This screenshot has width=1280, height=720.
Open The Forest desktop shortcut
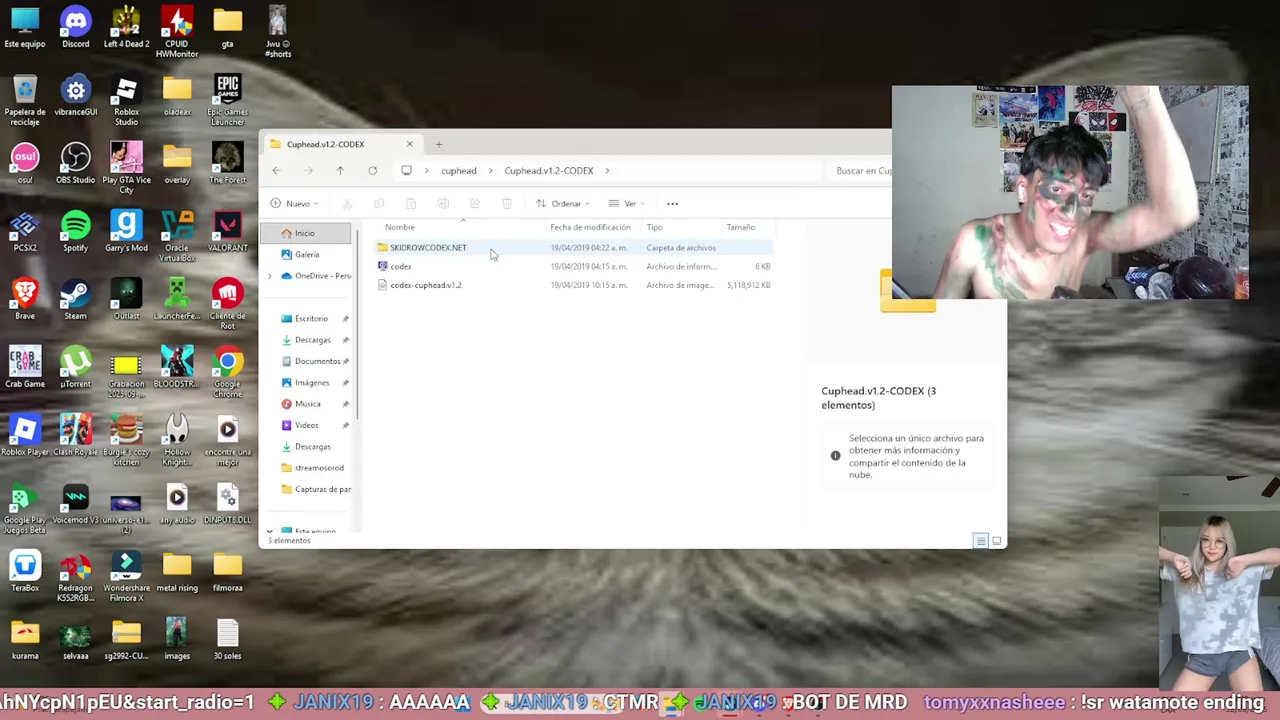(227, 163)
